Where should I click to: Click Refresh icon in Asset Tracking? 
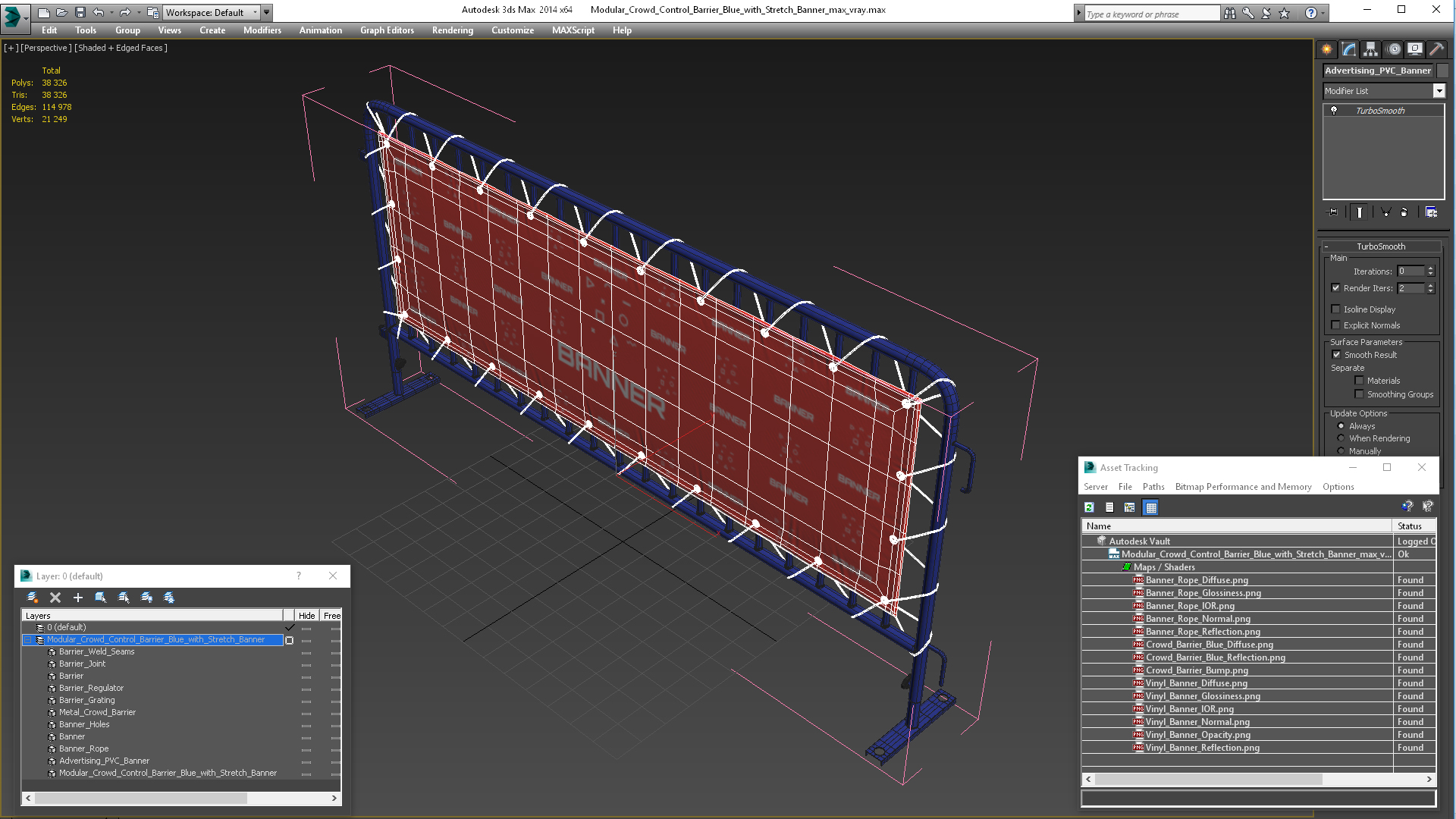point(1089,507)
